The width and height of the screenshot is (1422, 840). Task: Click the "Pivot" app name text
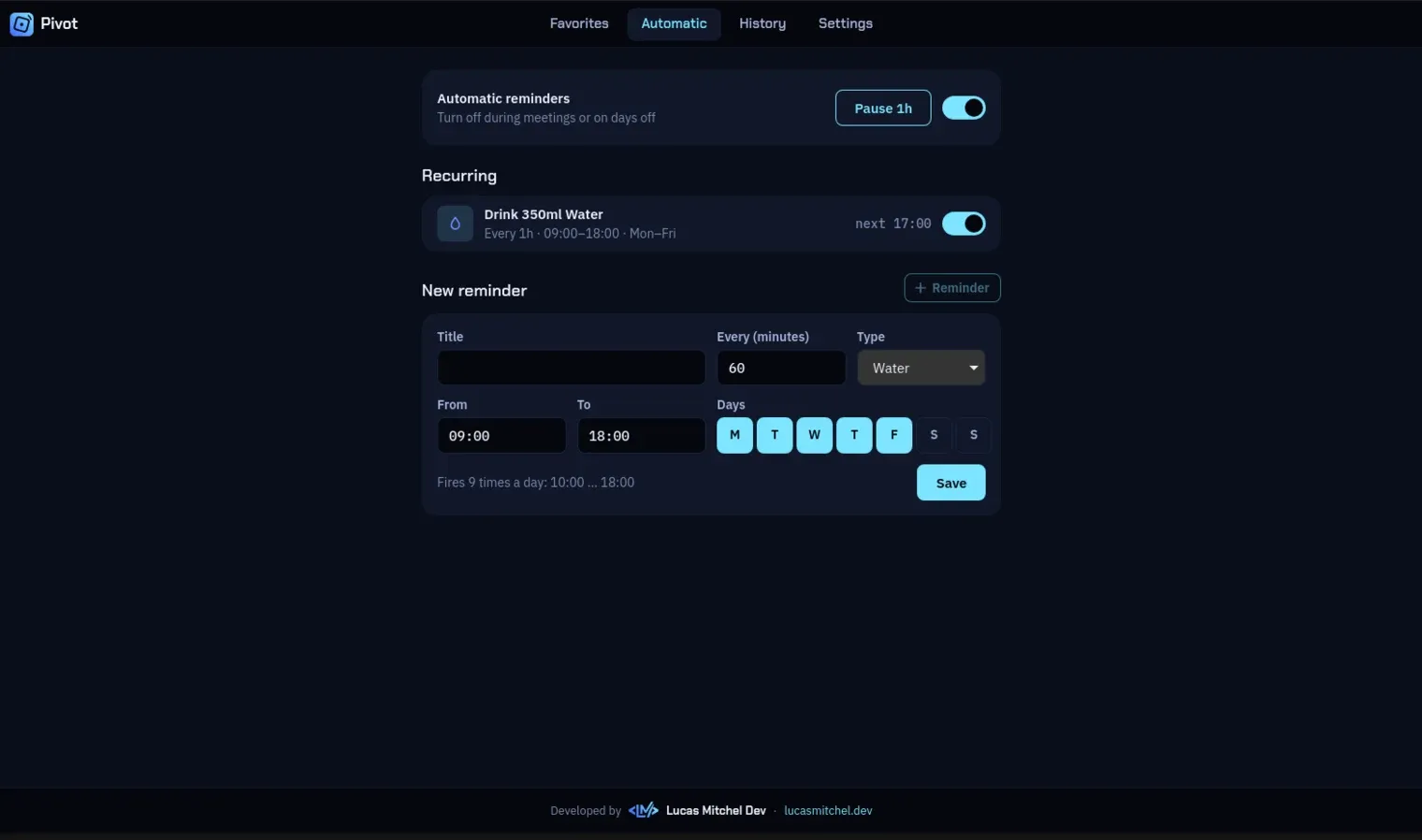(x=59, y=23)
